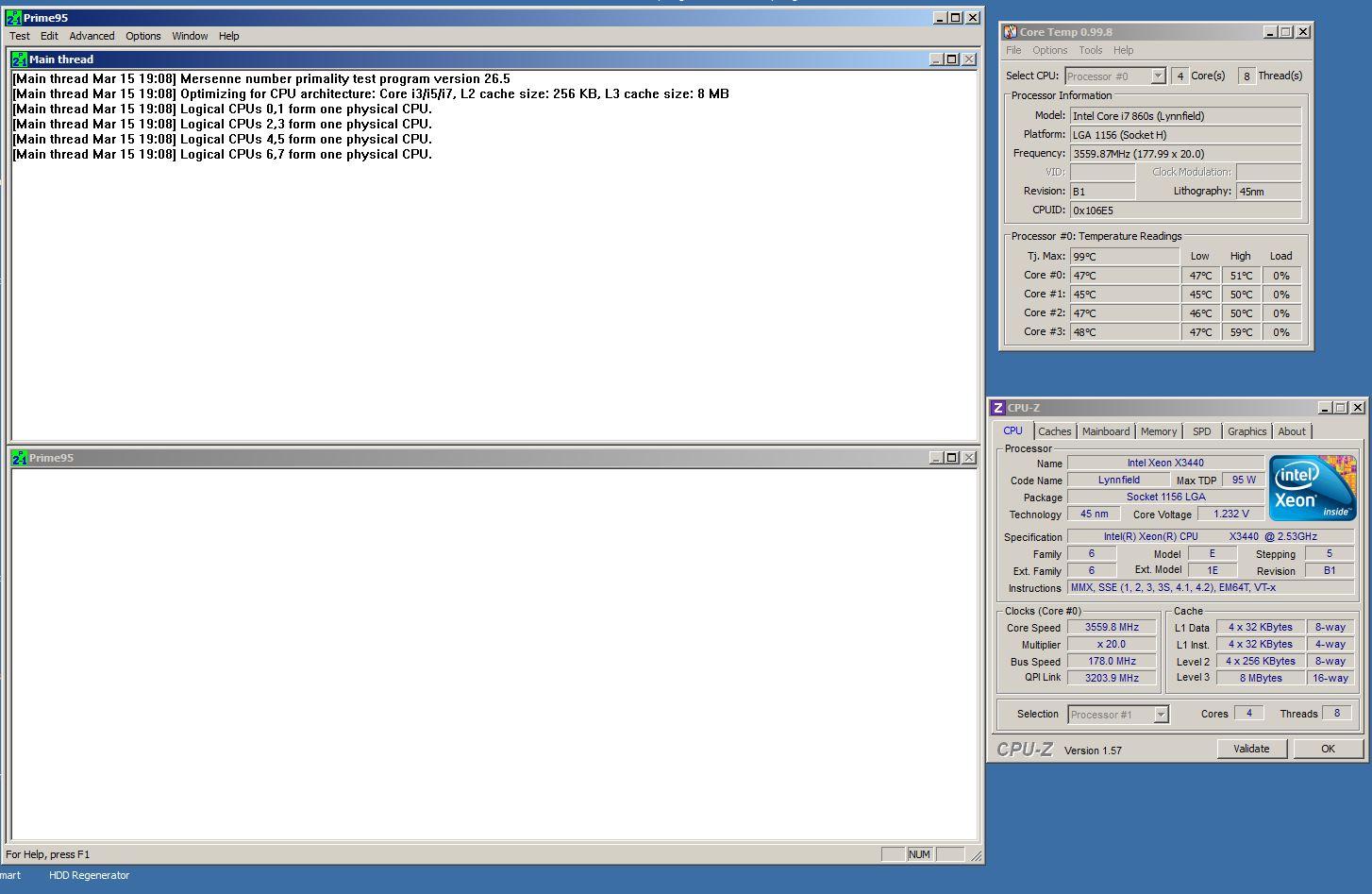Viewport: 1372px width, 894px height.
Task: Switch to the About tab in CPU-Z
Action: [x=1292, y=431]
